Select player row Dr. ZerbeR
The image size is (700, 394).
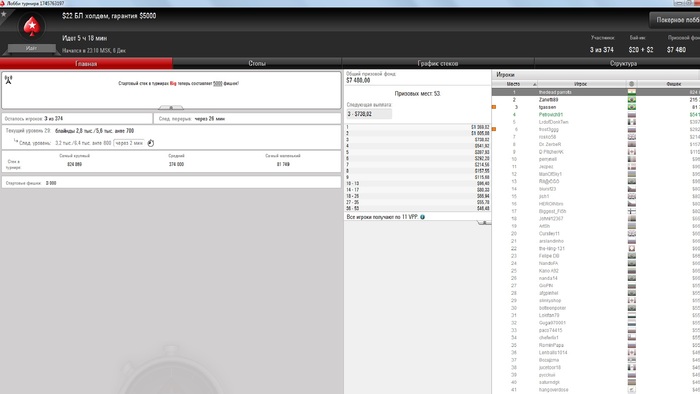(596, 144)
